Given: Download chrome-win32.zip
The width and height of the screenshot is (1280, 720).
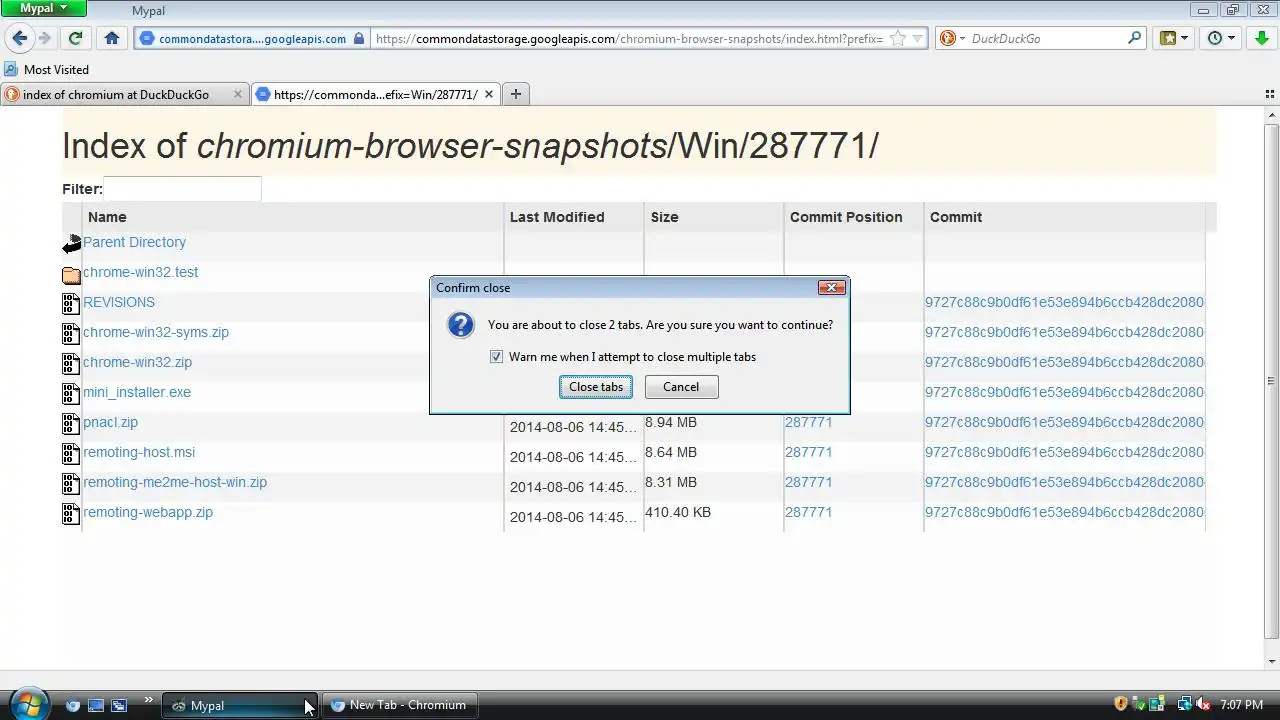Looking at the screenshot, I should click(x=137, y=362).
